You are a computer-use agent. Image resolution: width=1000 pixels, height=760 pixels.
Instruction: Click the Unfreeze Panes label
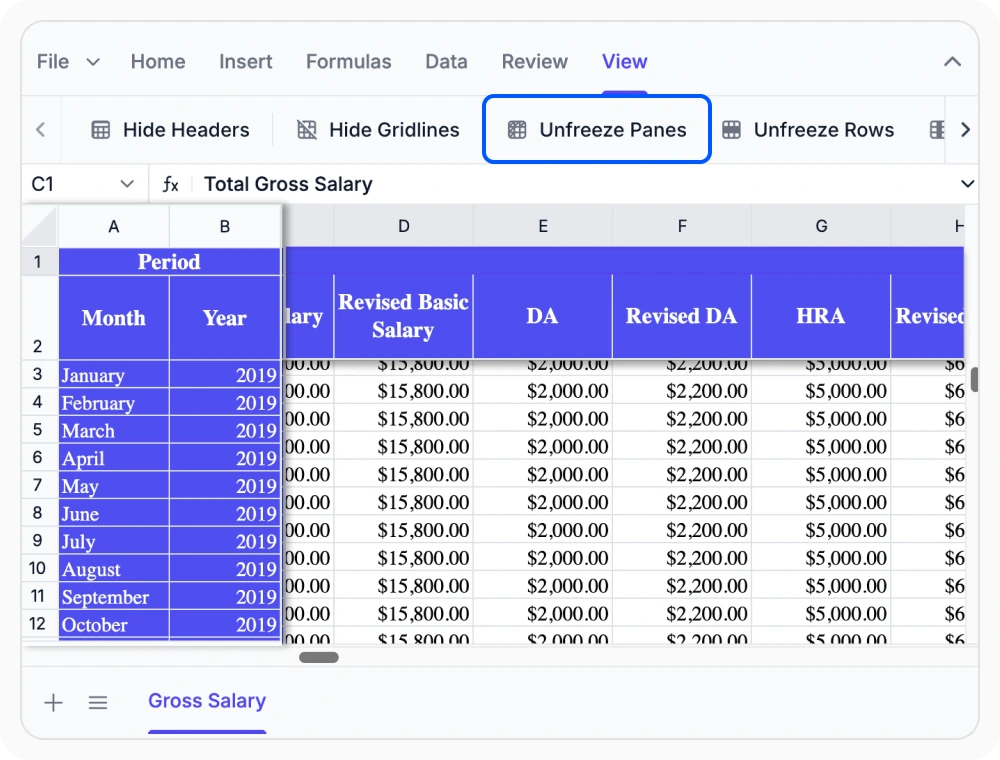[x=613, y=130]
